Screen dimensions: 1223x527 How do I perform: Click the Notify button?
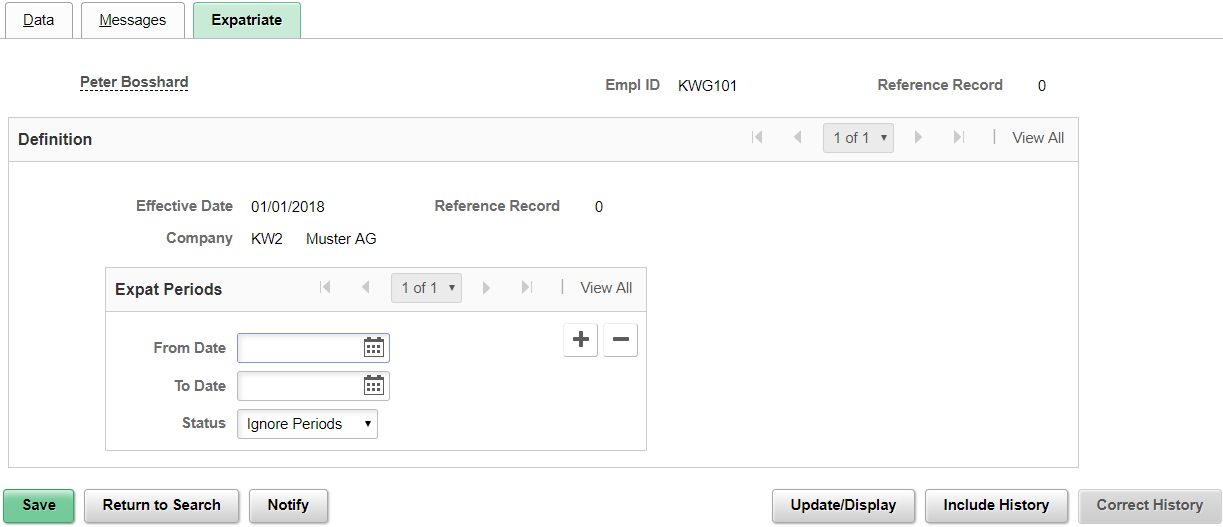click(288, 505)
